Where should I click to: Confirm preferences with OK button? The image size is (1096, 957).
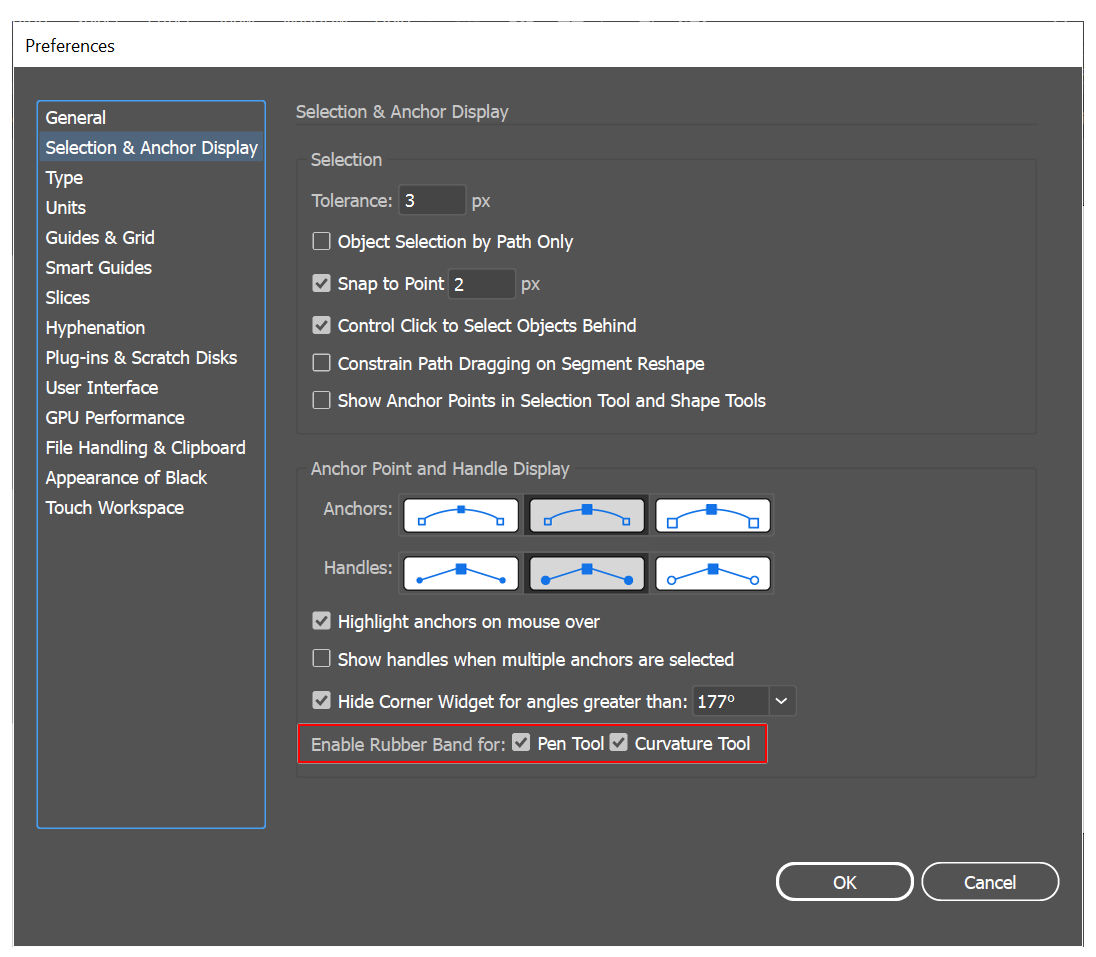click(x=844, y=882)
